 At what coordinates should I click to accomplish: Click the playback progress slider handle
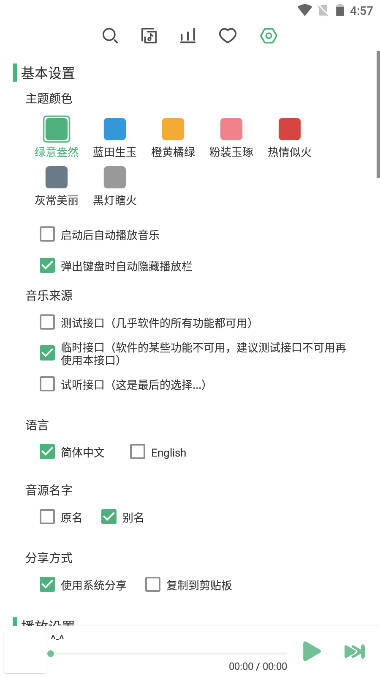pyautogui.click(x=51, y=654)
